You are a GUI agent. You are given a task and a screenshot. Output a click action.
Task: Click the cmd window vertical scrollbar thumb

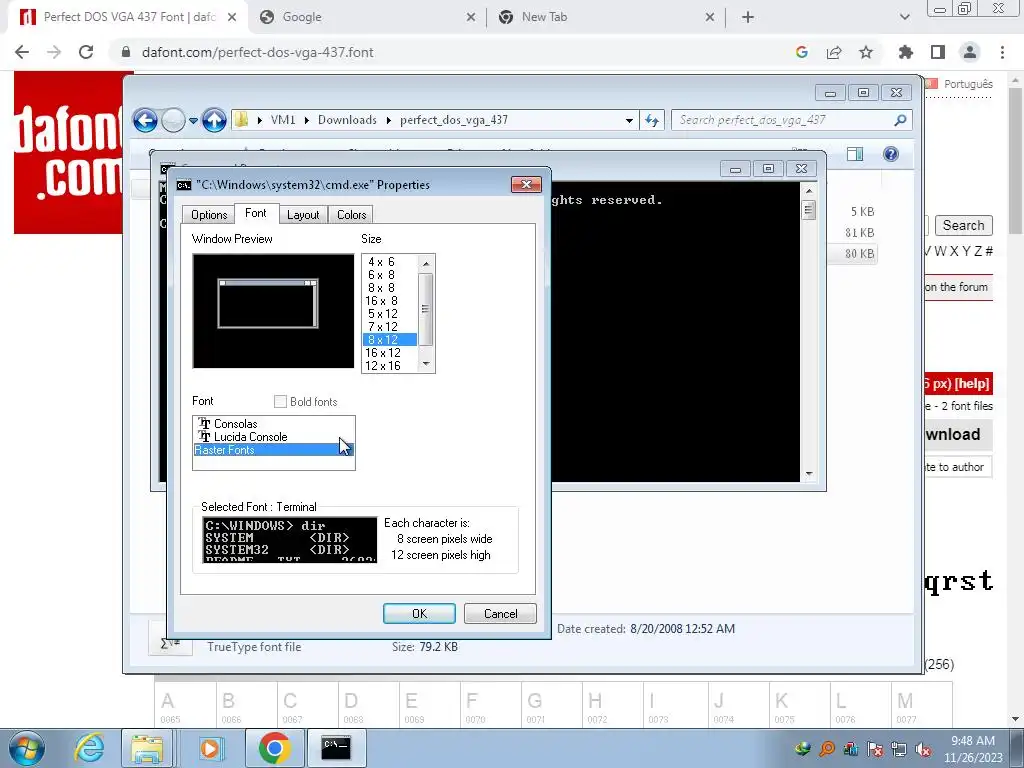(808, 210)
